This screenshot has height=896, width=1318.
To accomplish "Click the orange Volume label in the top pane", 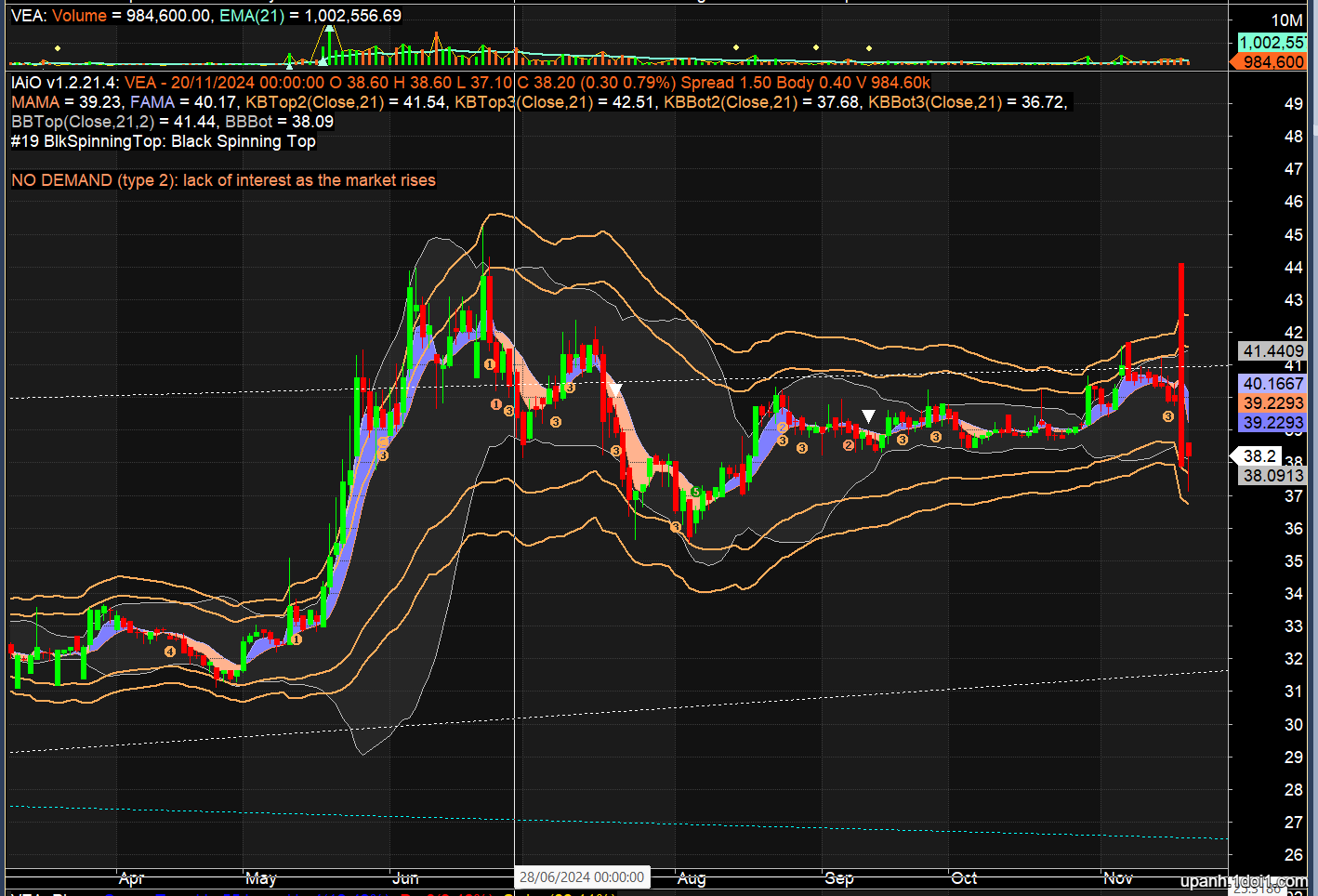I will coord(79,16).
